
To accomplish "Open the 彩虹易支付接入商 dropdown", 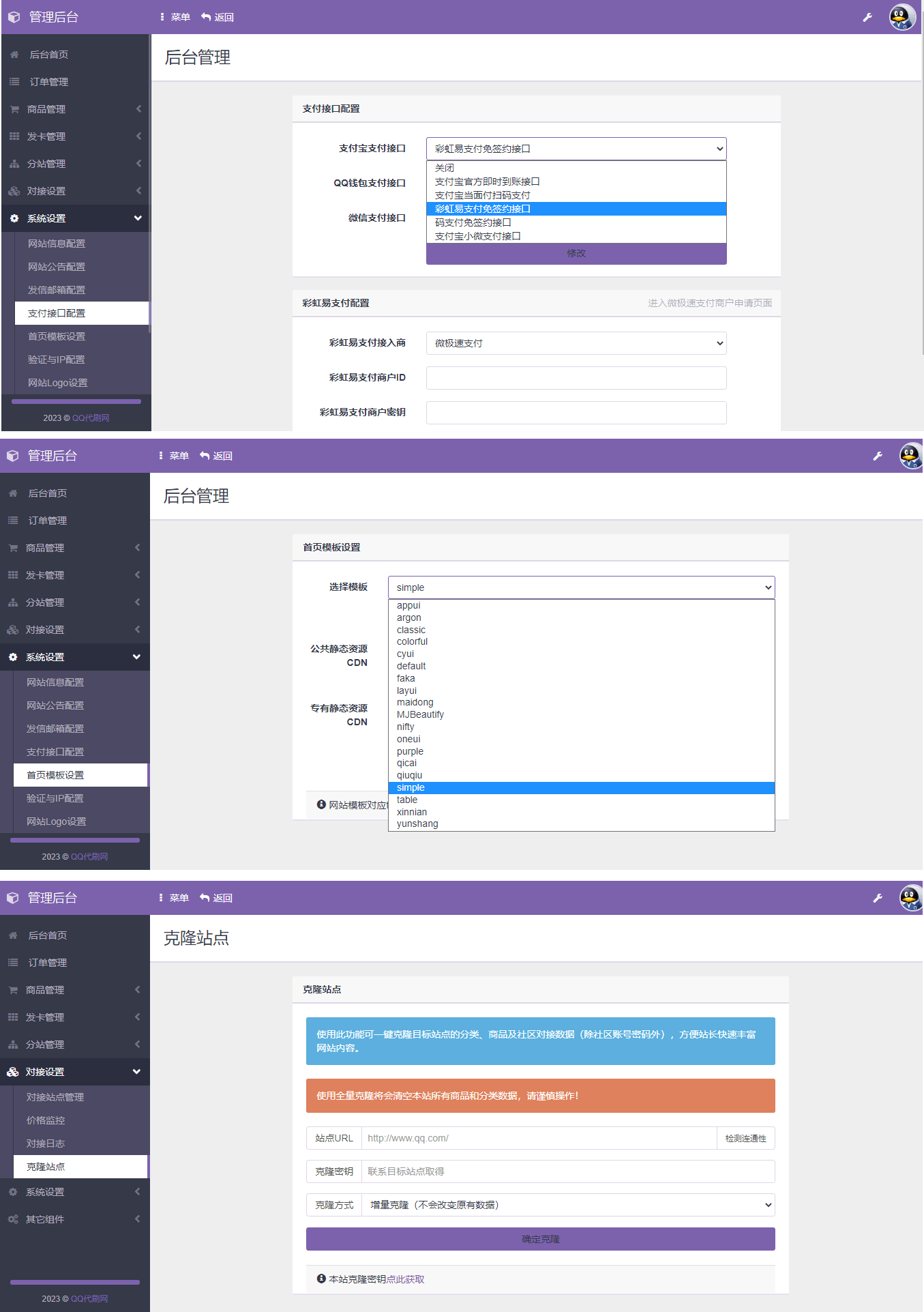I will pyautogui.click(x=576, y=343).
